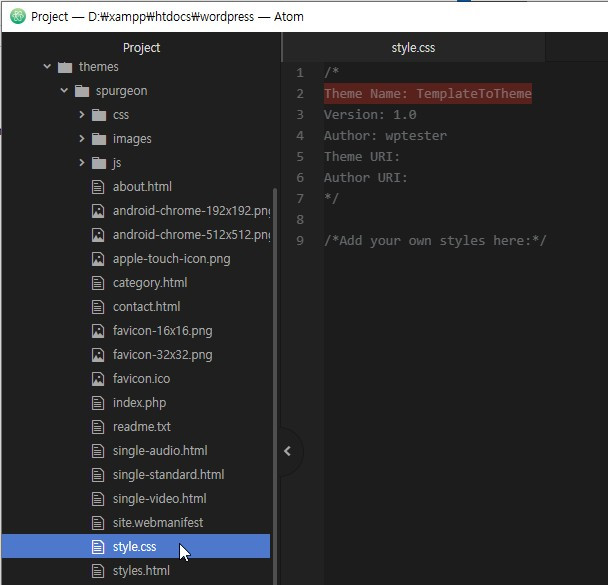Open readme.txt file

[x=142, y=427]
